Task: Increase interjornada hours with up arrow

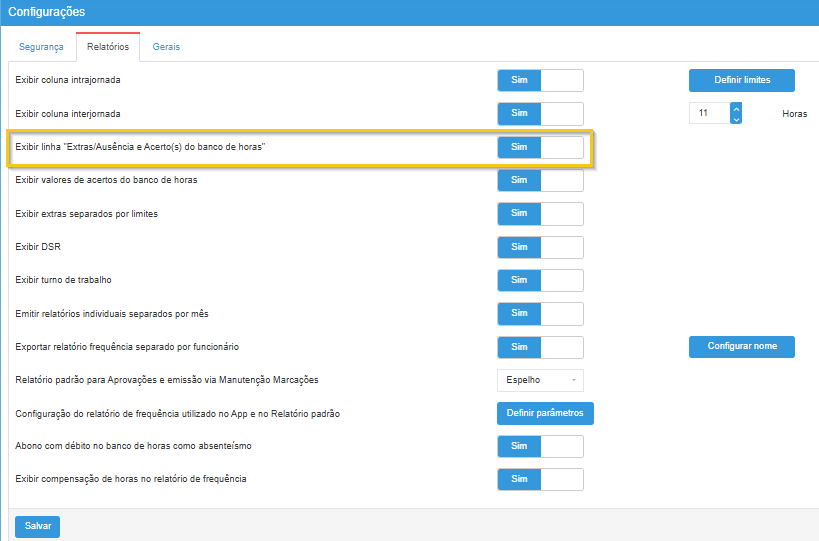Action: [x=736, y=108]
